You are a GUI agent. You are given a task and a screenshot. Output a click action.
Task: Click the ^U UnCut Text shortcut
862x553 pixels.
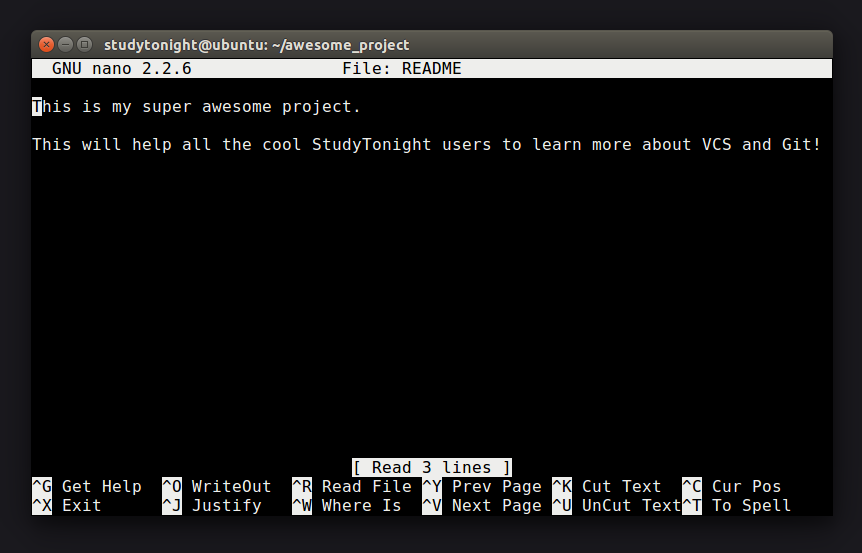[x=617, y=506]
